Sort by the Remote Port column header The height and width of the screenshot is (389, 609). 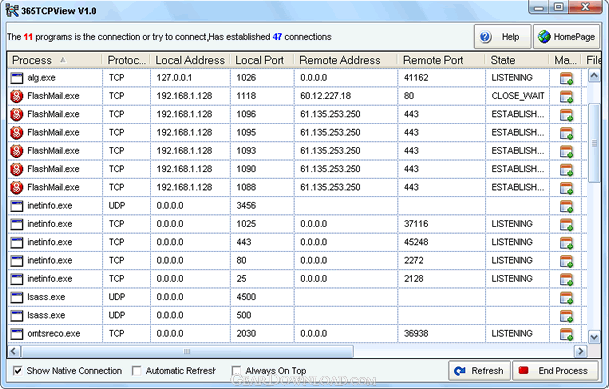tap(441, 60)
